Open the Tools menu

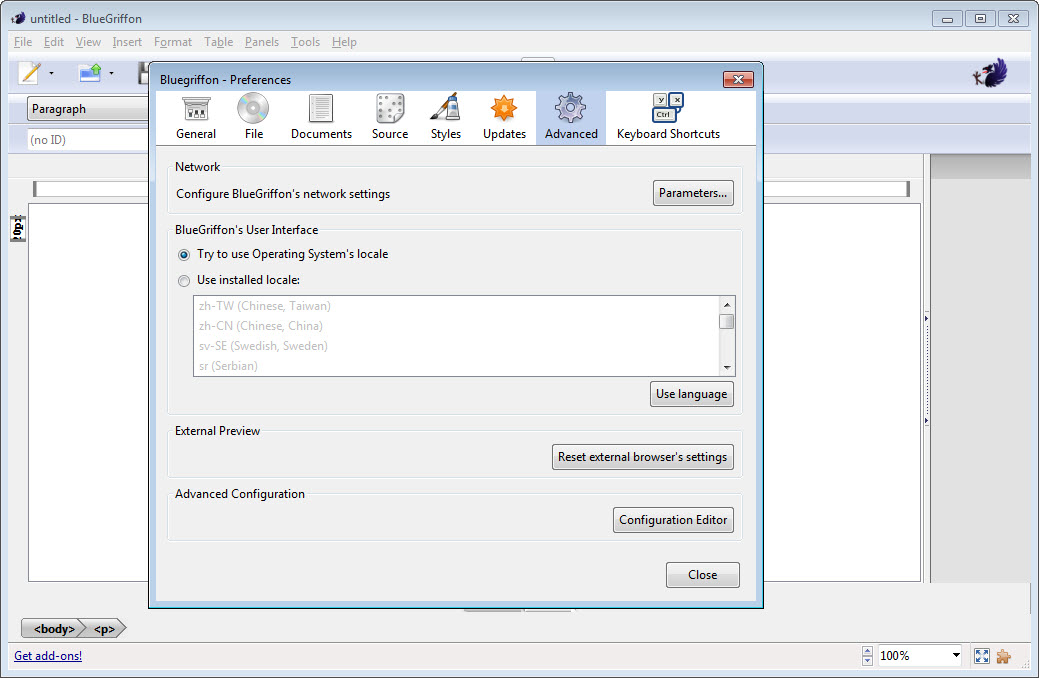tap(305, 42)
